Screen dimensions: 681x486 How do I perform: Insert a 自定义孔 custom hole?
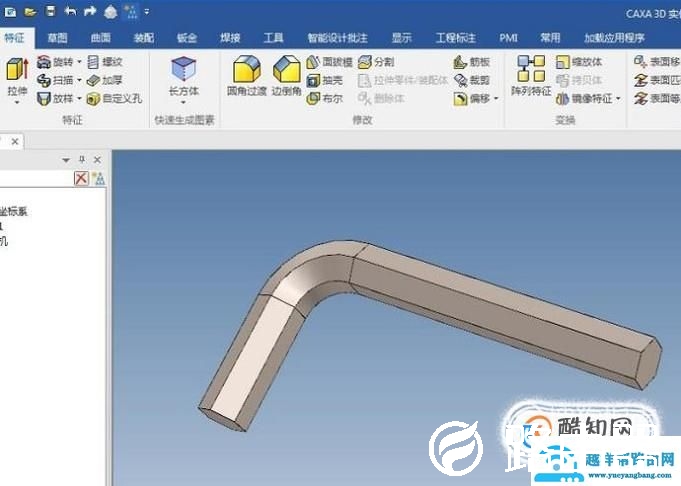(x=115, y=99)
